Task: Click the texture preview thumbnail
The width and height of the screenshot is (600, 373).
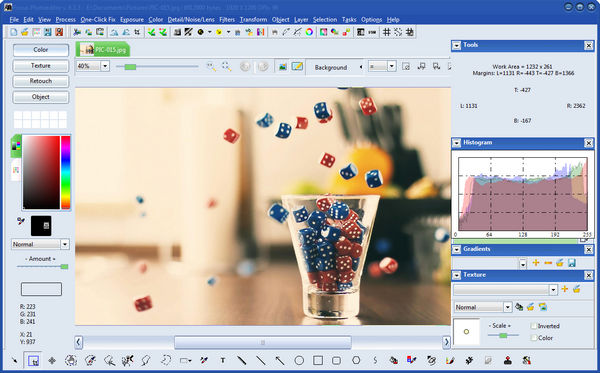Action: (x=466, y=332)
